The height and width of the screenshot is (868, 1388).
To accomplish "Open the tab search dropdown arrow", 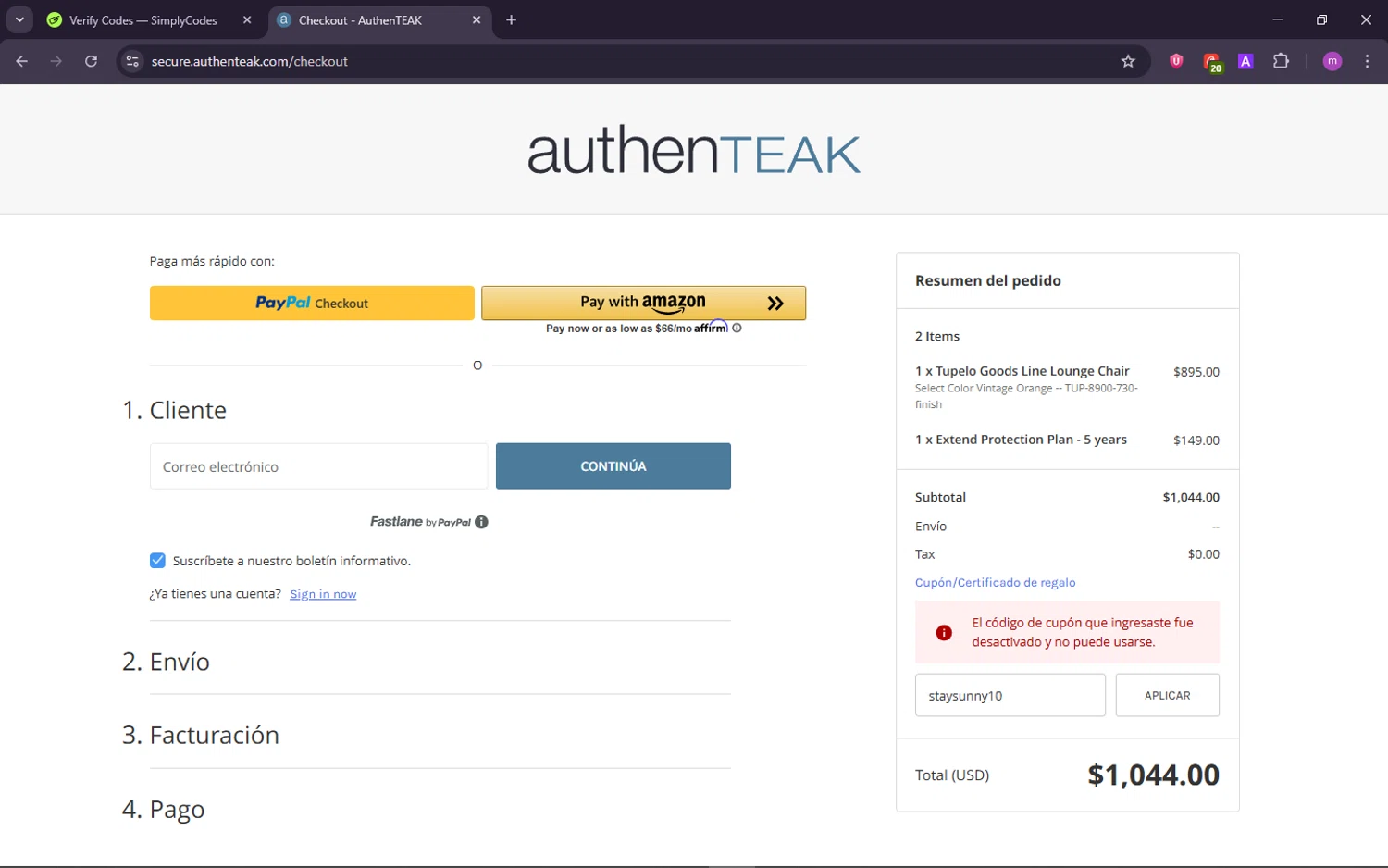I will [19, 19].
